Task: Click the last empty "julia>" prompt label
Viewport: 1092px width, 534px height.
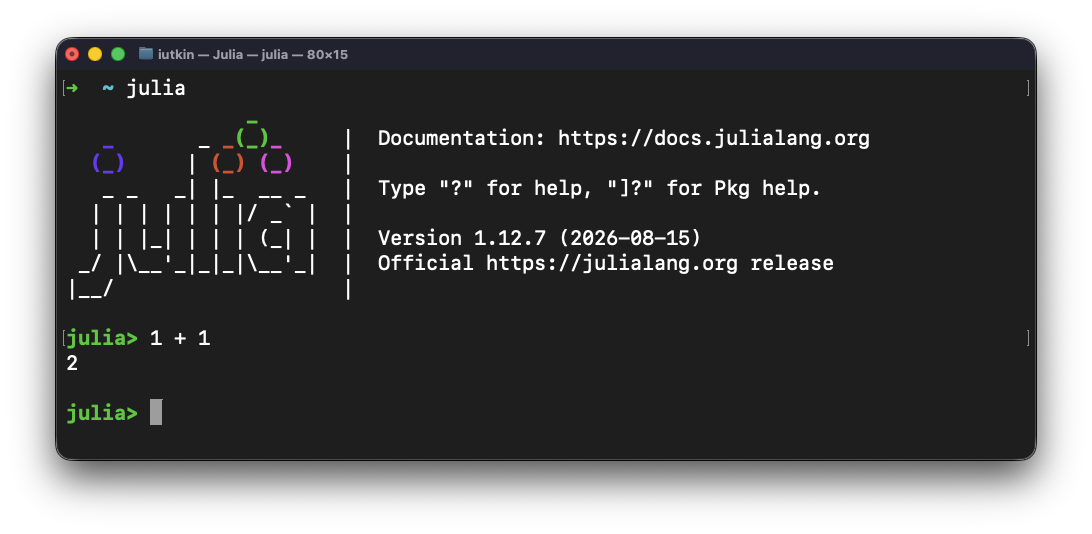Action: pyautogui.click(x=102, y=413)
